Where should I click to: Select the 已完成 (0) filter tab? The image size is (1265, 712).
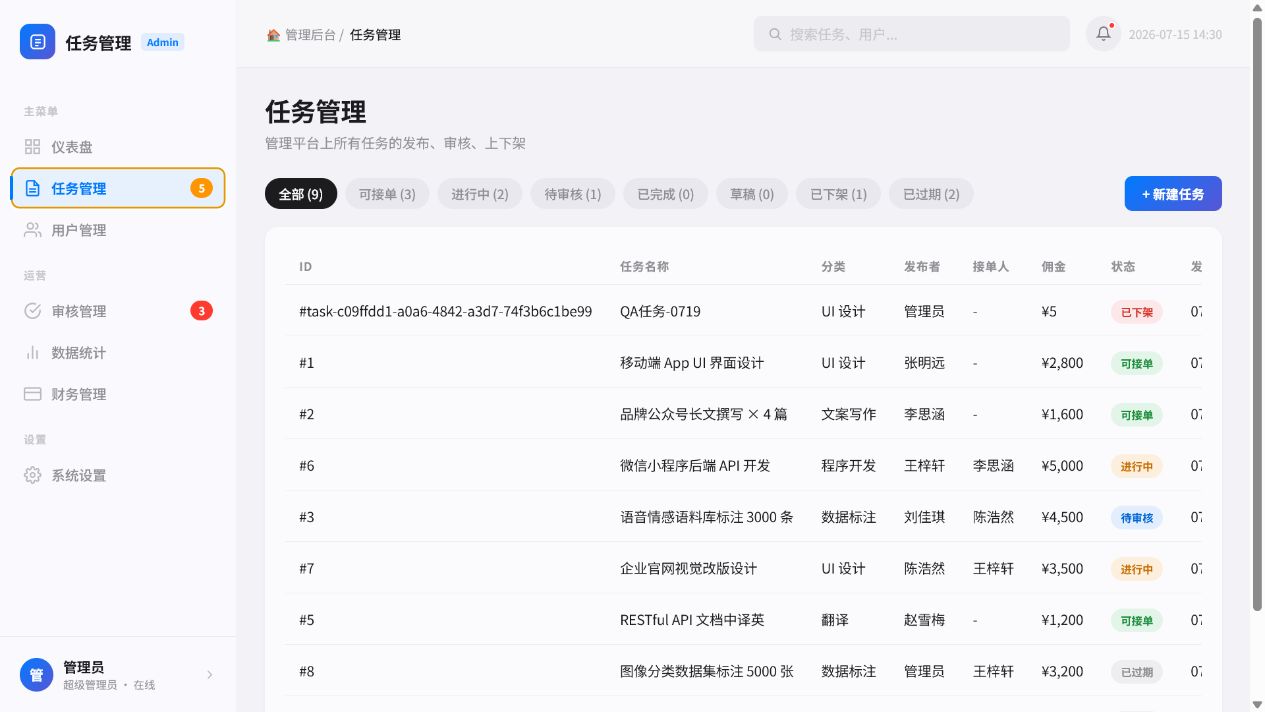(x=666, y=194)
